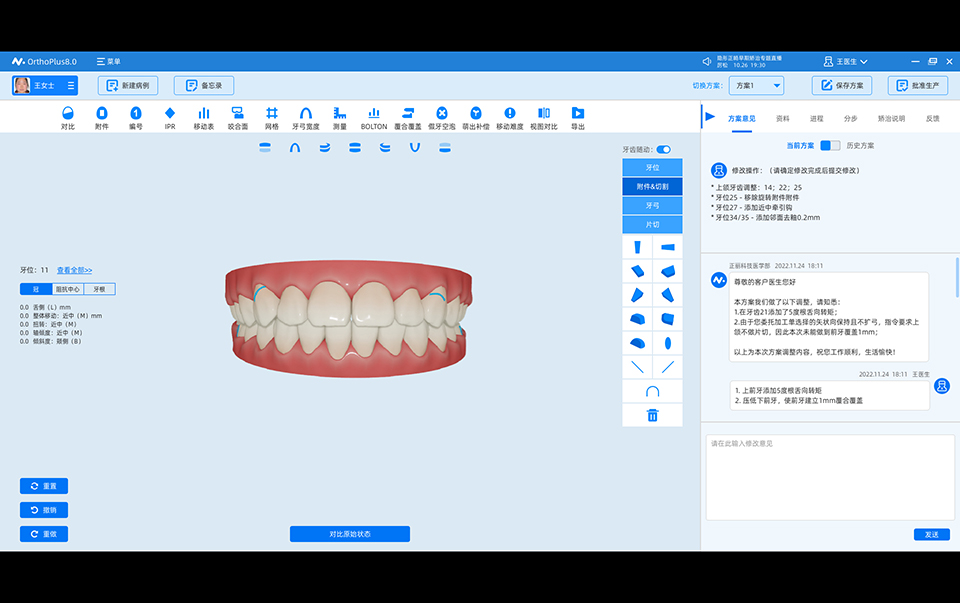Click the 移动难度 movement difficulty icon
This screenshot has width=960, height=603.
tap(510, 118)
